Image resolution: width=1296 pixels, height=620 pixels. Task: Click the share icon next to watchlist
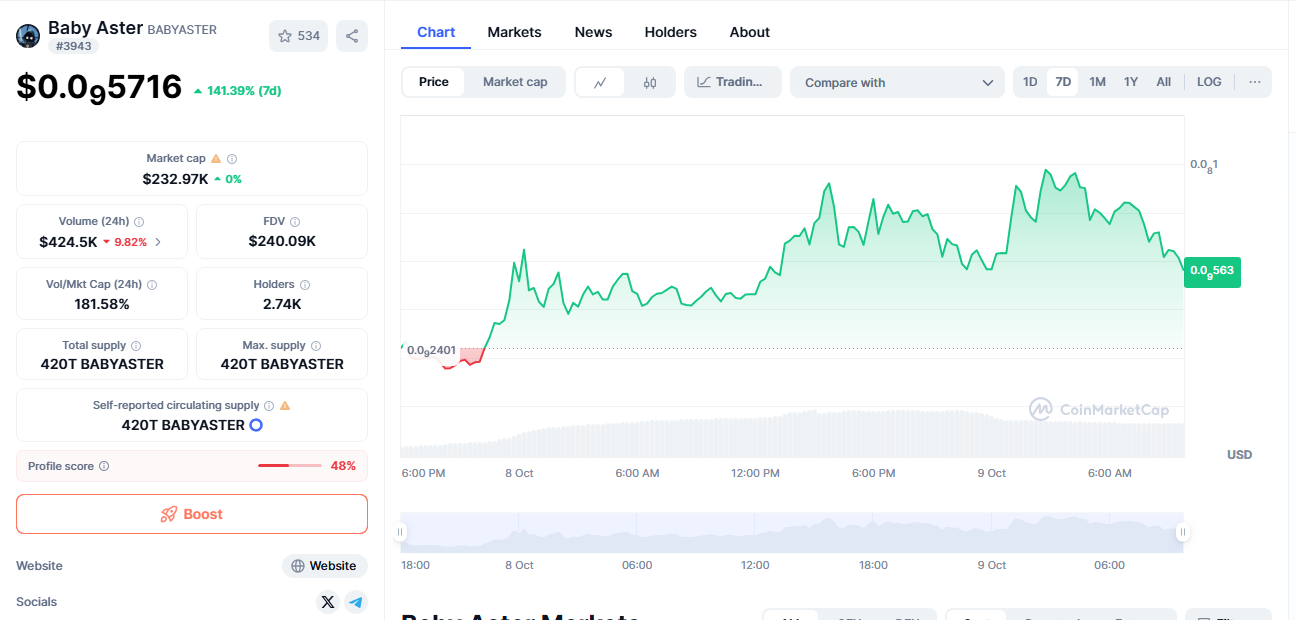tap(352, 36)
